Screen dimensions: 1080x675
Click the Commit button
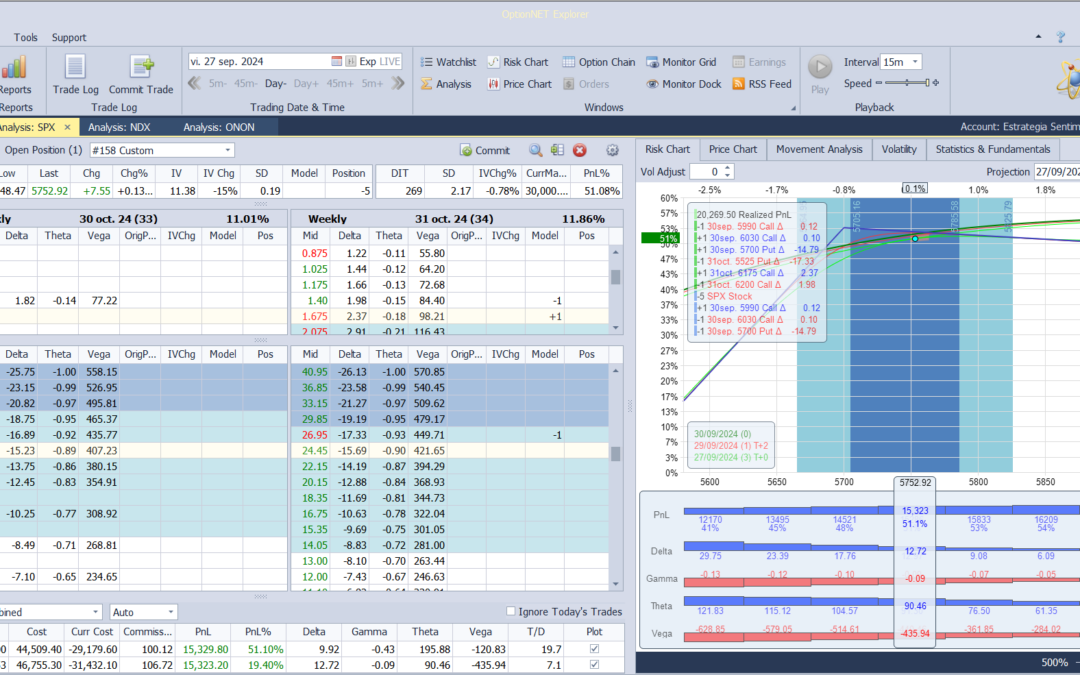(485, 150)
